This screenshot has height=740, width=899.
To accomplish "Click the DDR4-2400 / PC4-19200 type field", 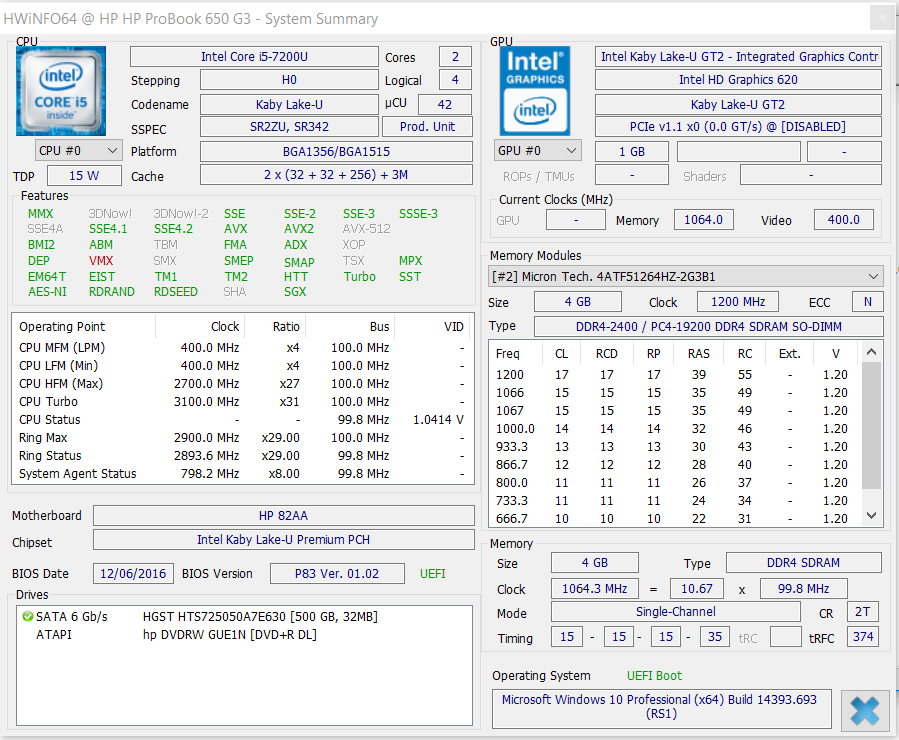I will tap(709, 327).
